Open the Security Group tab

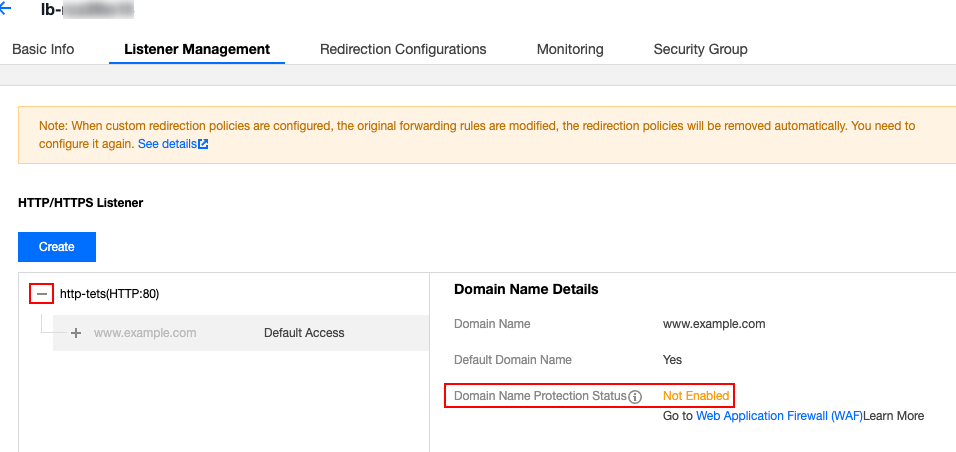point(700,49)
